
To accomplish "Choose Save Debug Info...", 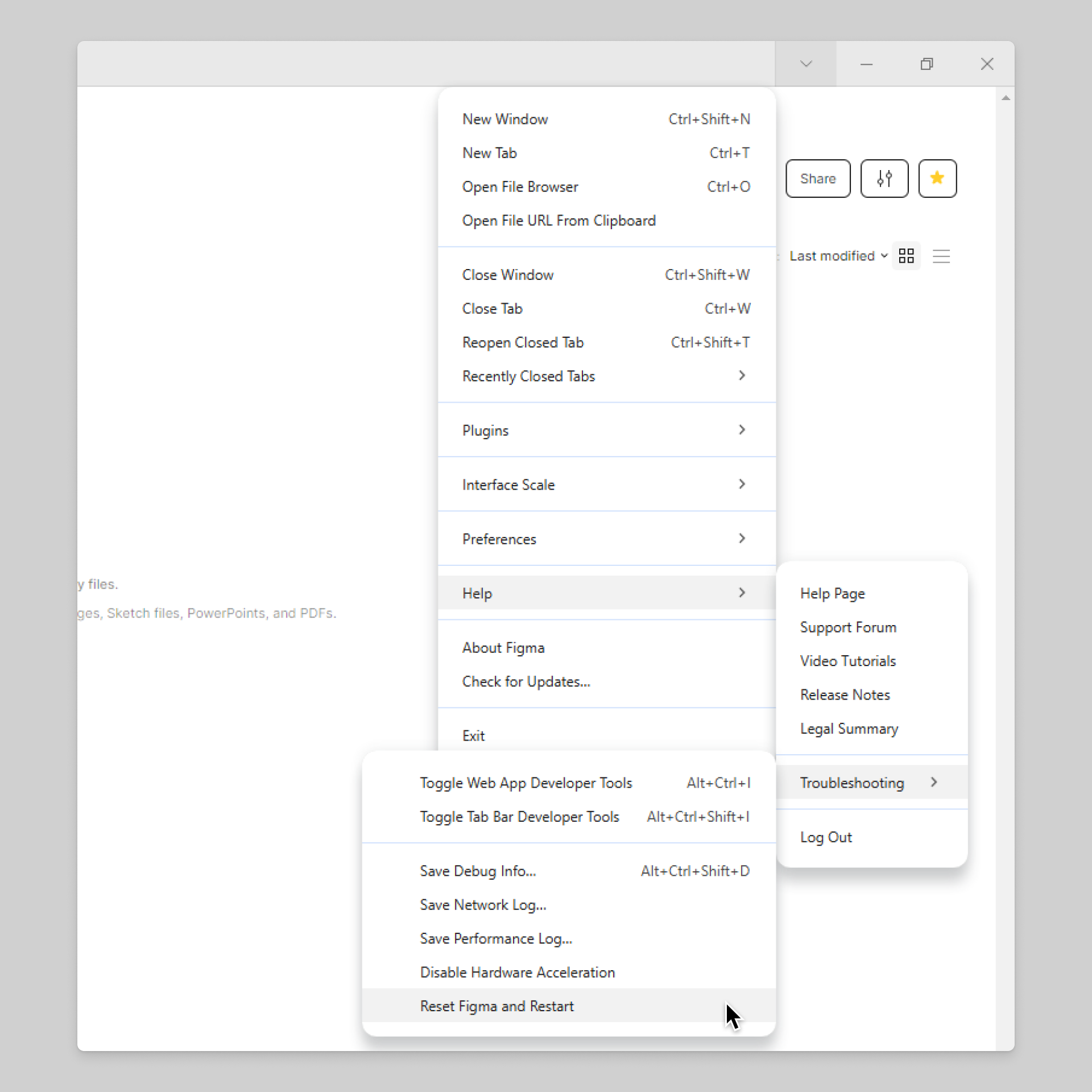I will (x=569, y=871).
